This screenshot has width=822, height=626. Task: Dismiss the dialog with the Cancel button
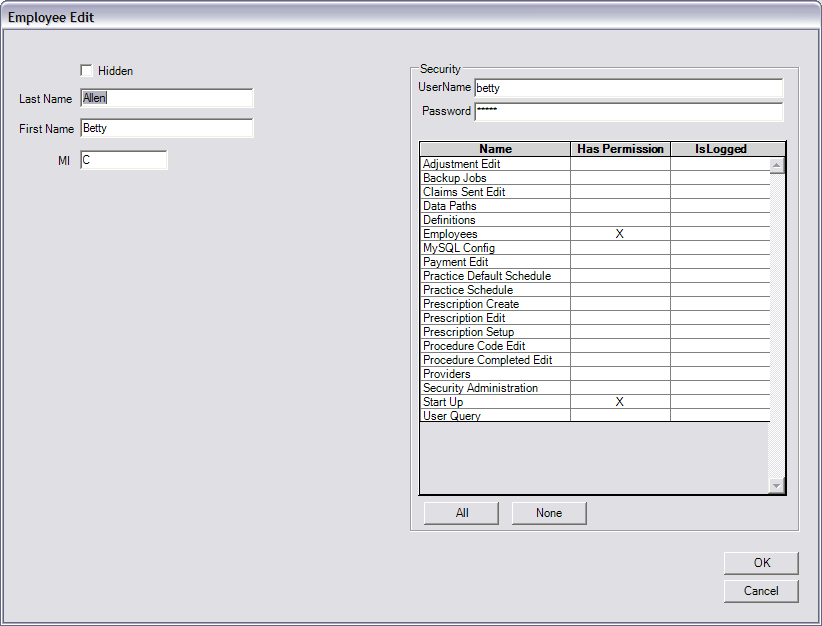coord(761,591)
